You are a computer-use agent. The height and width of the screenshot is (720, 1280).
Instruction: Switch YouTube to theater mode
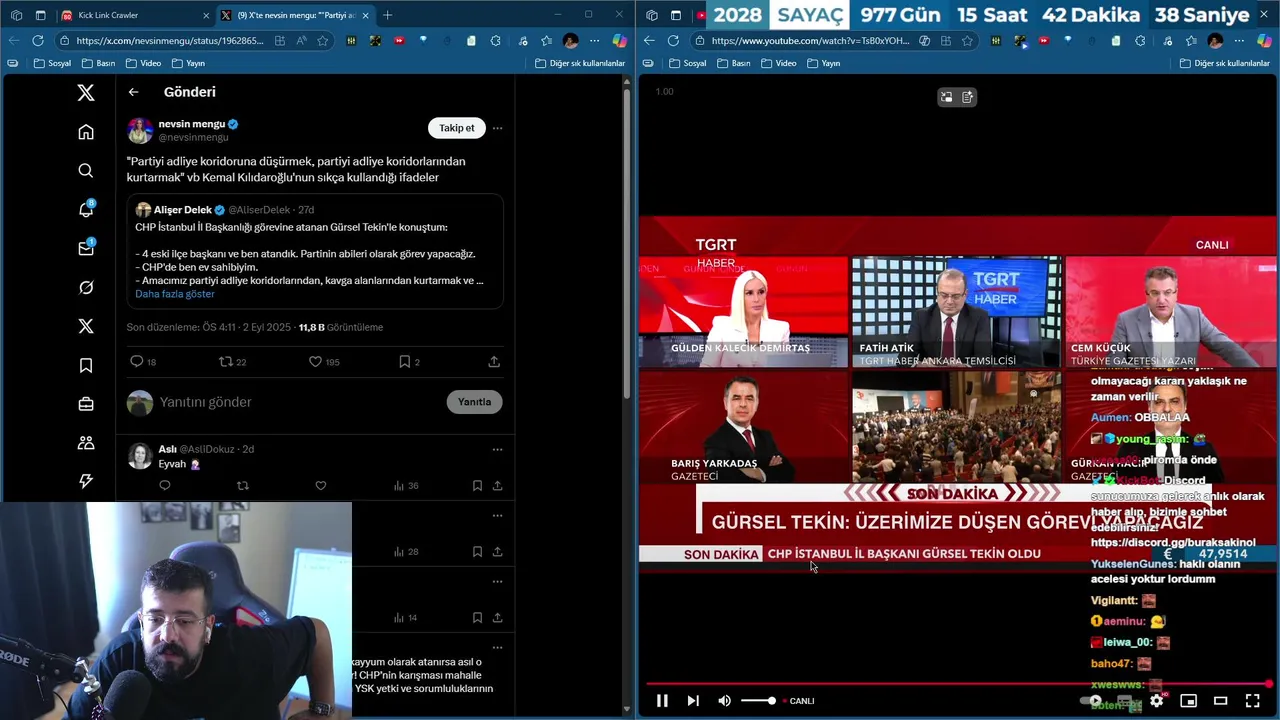[x=1220, y=701]
